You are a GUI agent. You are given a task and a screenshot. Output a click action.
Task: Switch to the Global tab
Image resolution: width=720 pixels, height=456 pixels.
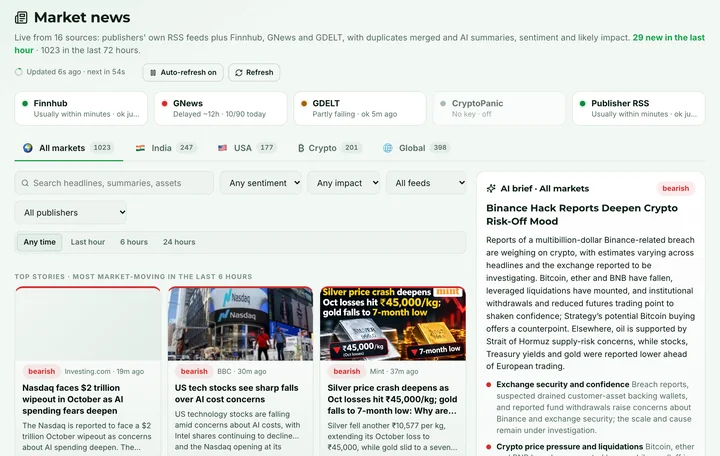coord(416,148)
